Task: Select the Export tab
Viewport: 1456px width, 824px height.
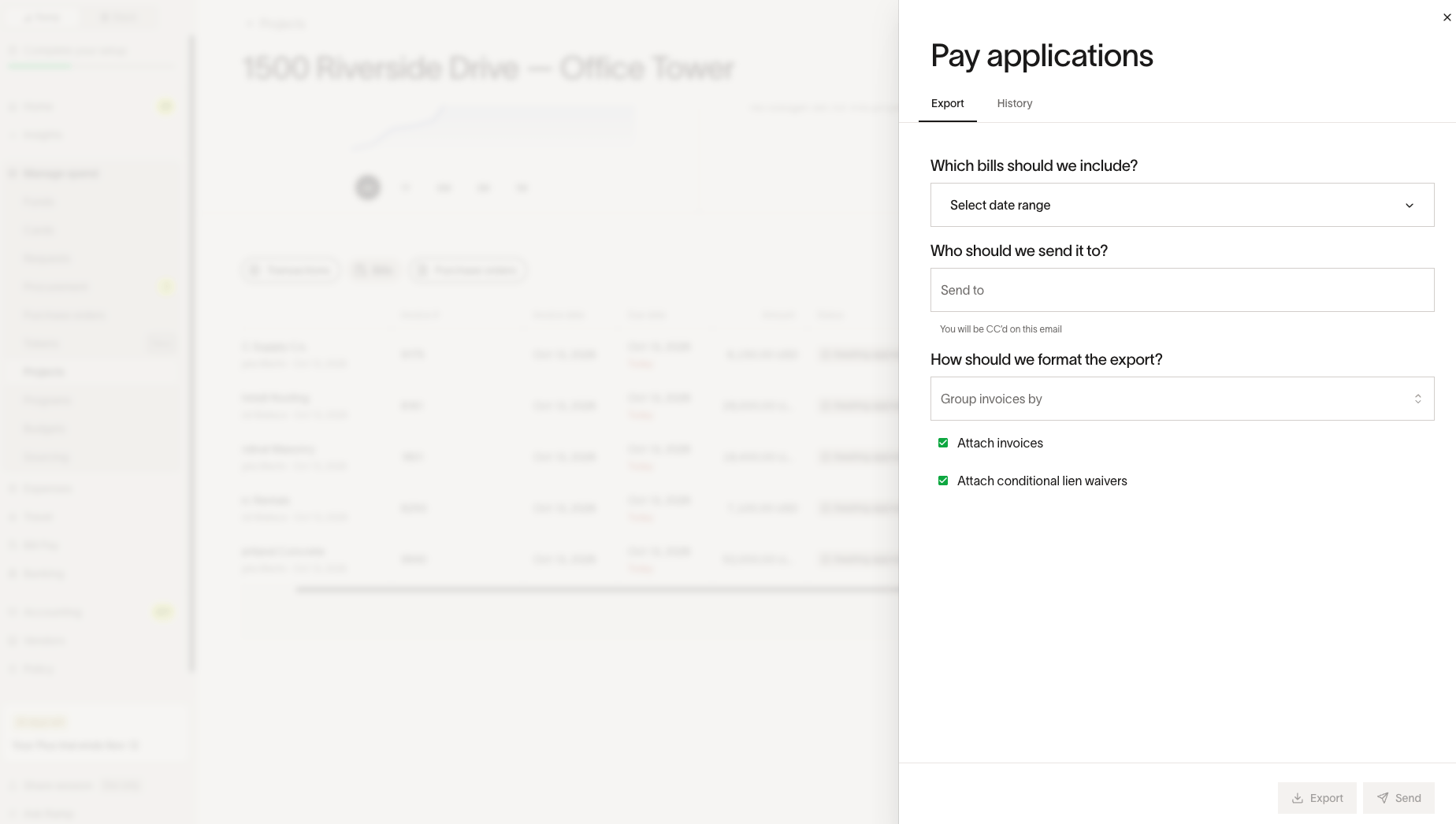Action: click(947, 103)
